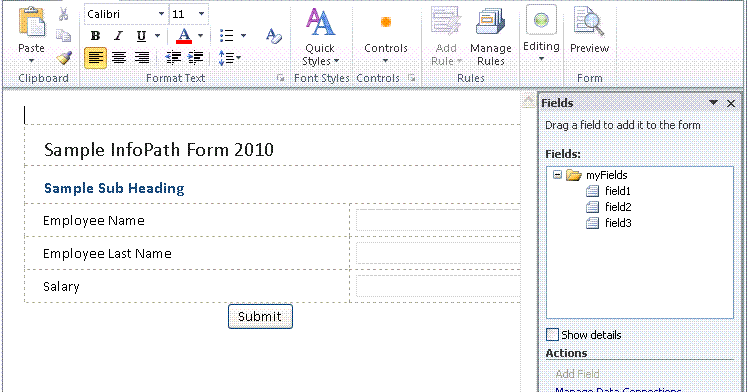Select Align Right paragraph alignment

[x=141, y=58]
